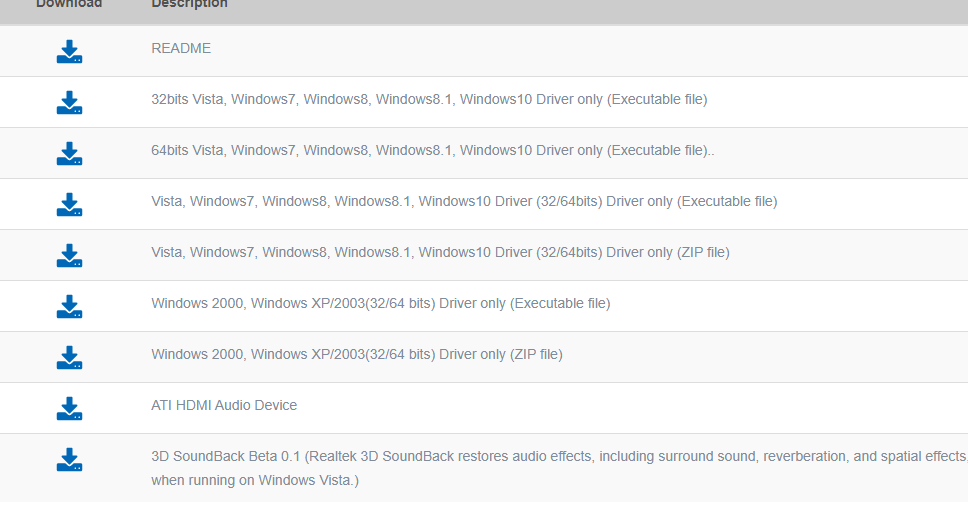Click Windows 2000/XP ZIP file description text

[357, 354]
